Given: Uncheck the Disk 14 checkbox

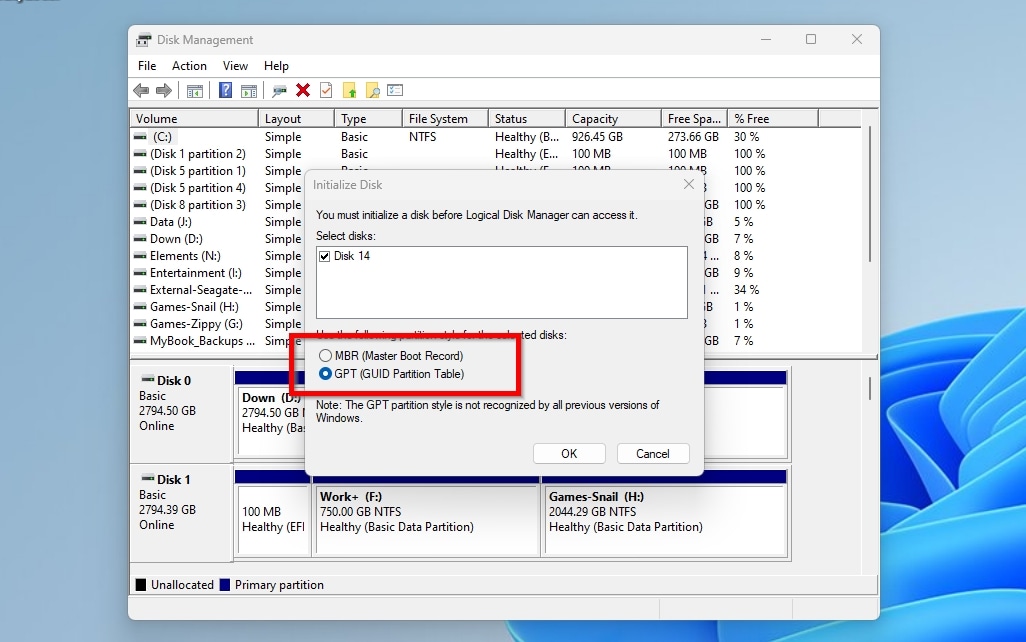Looking at the screenshot, I should point(325,256).
